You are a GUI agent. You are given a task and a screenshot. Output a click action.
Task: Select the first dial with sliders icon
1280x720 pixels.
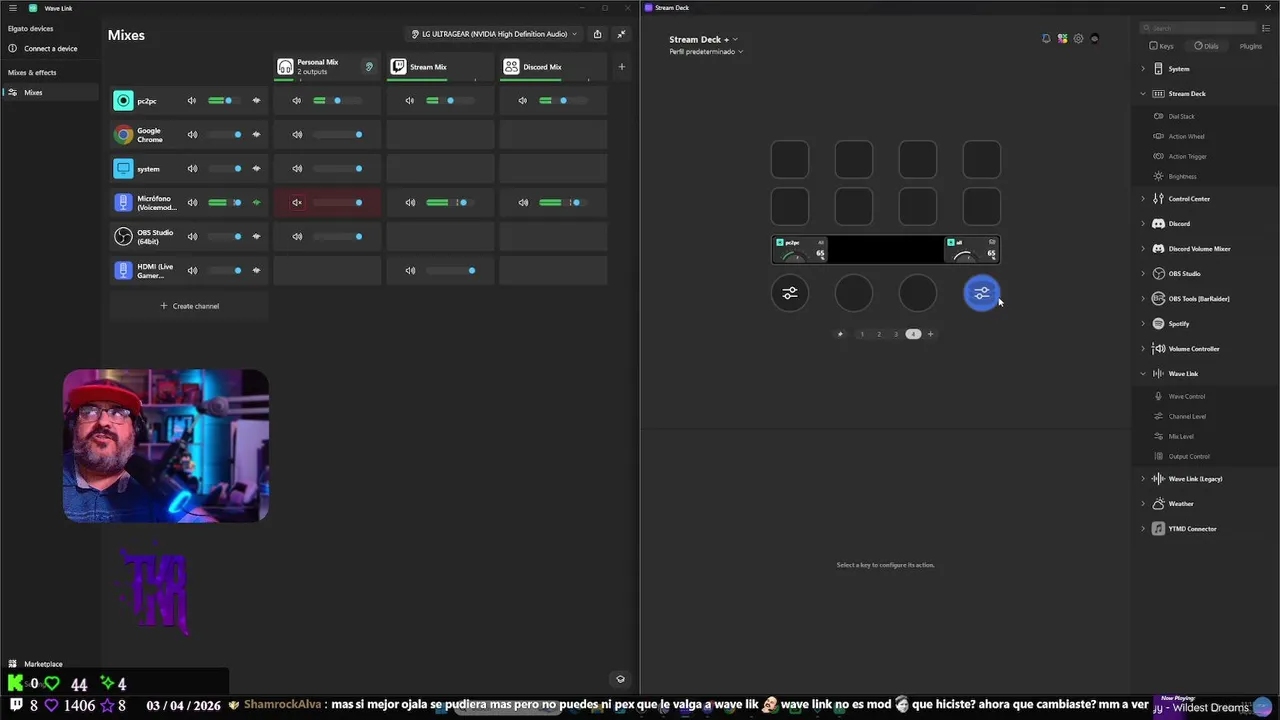[790, 293]
